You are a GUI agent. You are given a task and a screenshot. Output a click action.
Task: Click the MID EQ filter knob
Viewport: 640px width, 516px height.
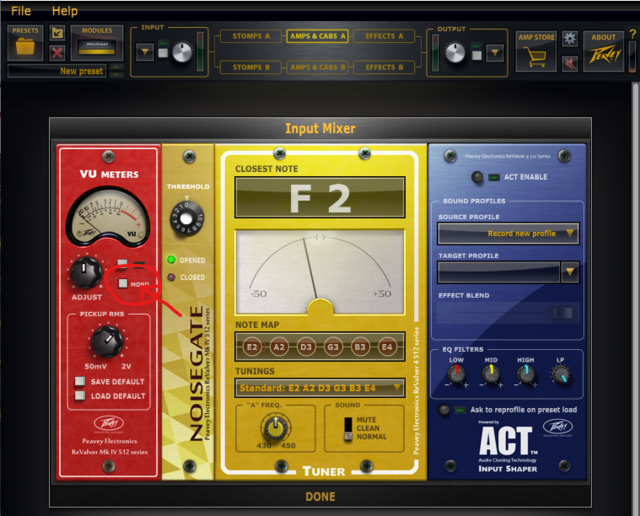tap(491, 374)
